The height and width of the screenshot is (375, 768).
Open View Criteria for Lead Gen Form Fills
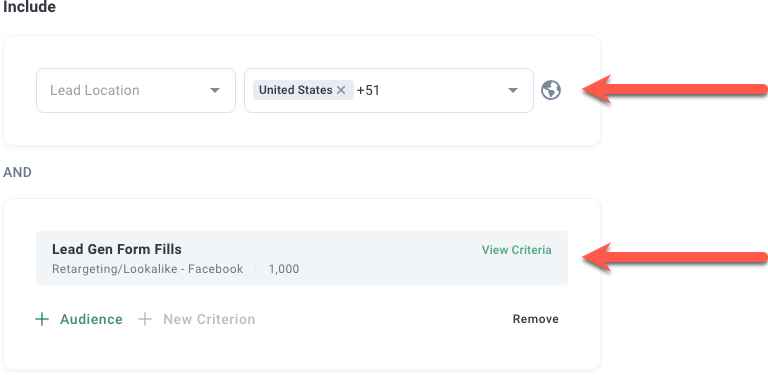[516, 250]
